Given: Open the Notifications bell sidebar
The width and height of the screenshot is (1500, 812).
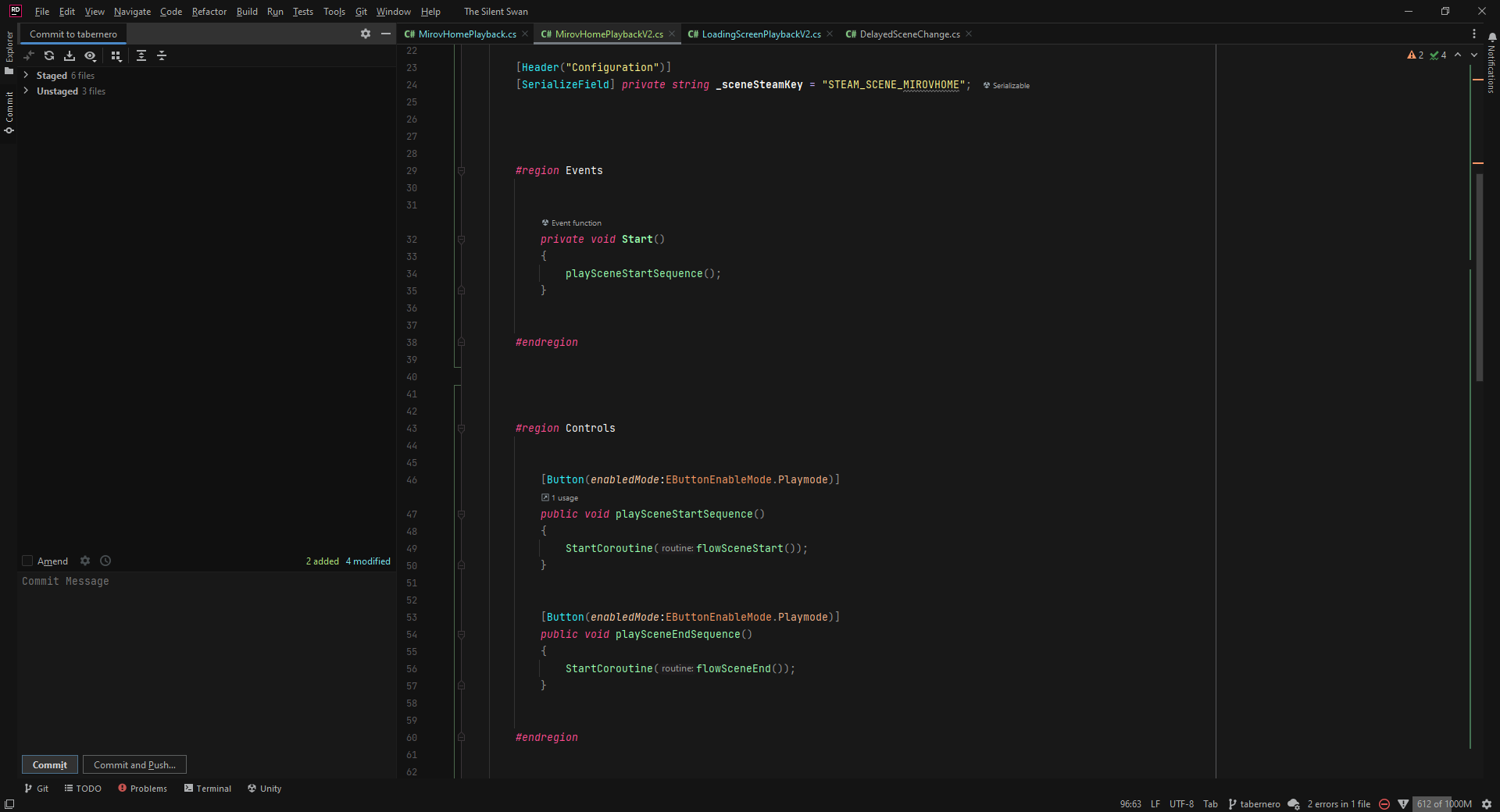Looking at the screenshot, I should (x=1492, y=37).
